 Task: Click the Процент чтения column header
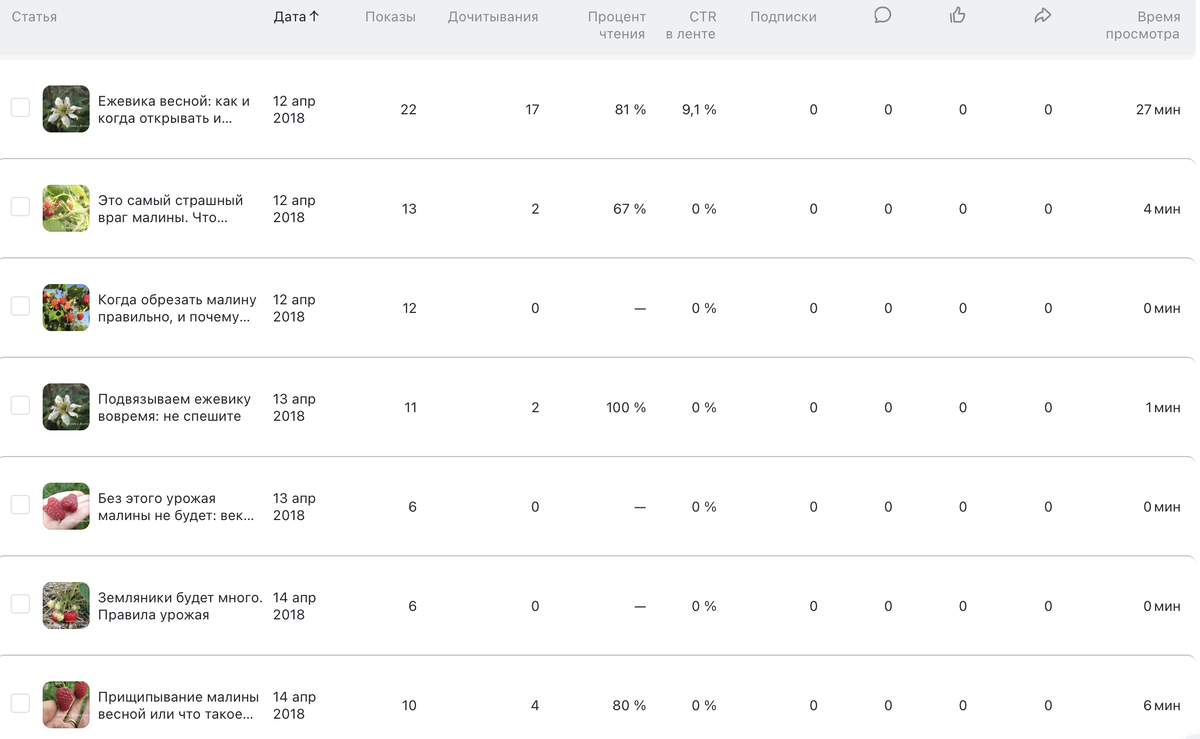617,25
